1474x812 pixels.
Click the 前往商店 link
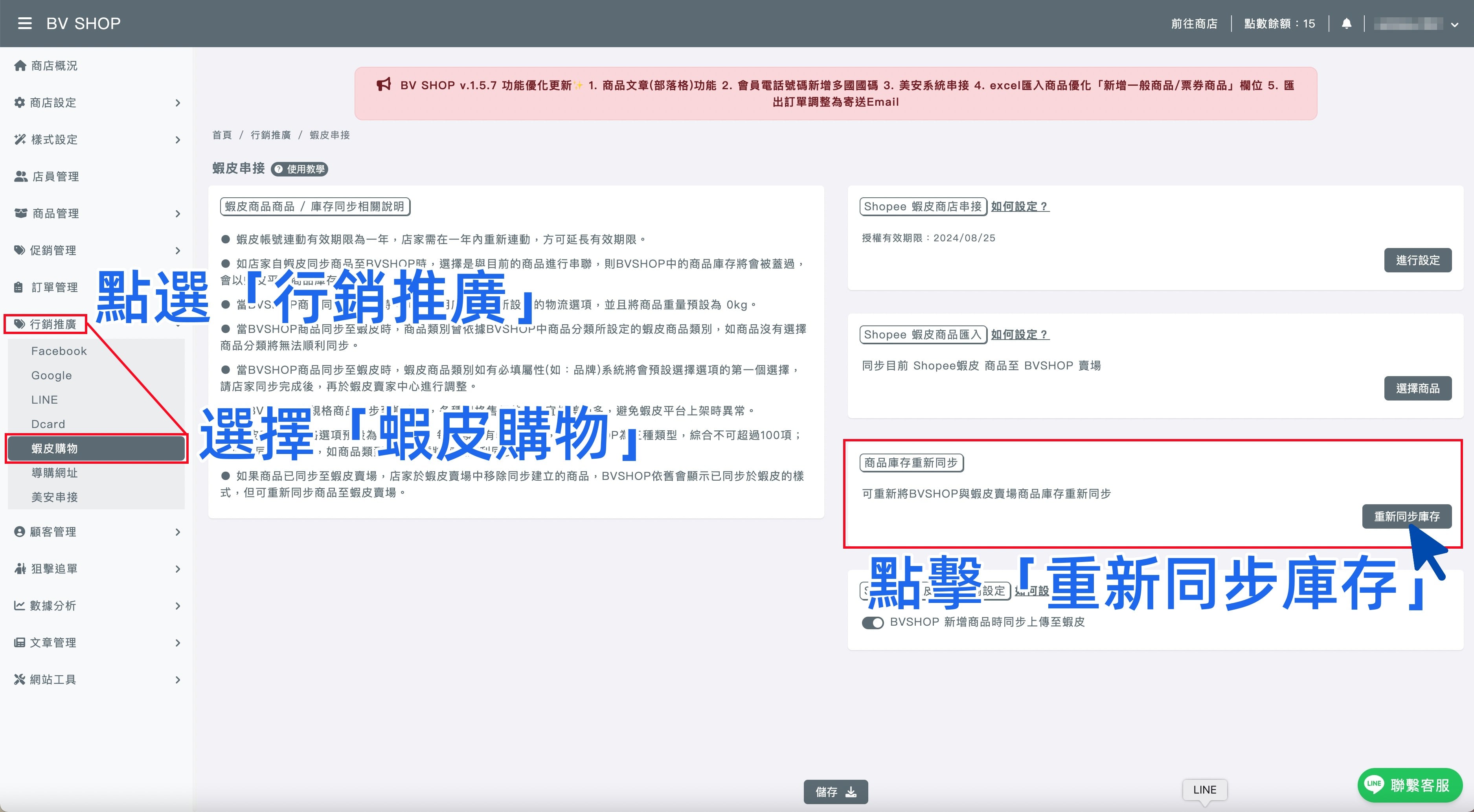pyautogui.click(x=1194, y=24)
